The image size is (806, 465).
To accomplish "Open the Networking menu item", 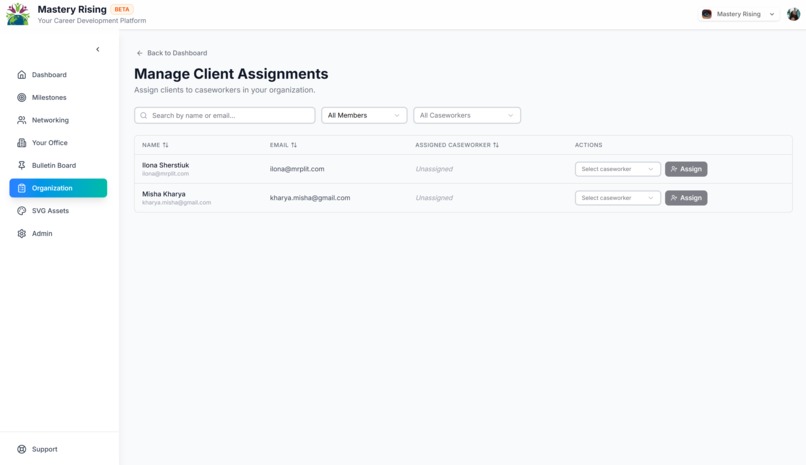I will [58, 120].
